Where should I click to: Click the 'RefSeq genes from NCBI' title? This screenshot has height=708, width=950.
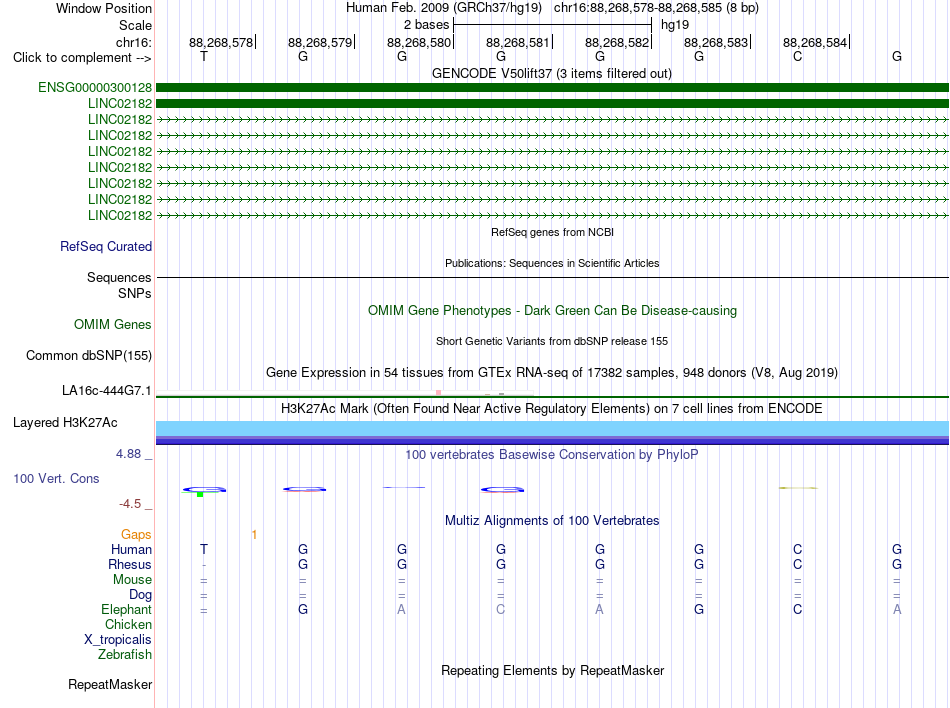[x=553, y=232]
